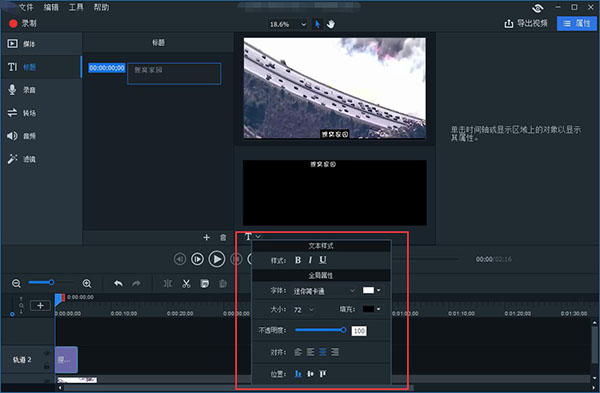Open the 18.6% zoom dropdown
The width and height of the screenshot is (600, 393).
(x=288, y=24)
